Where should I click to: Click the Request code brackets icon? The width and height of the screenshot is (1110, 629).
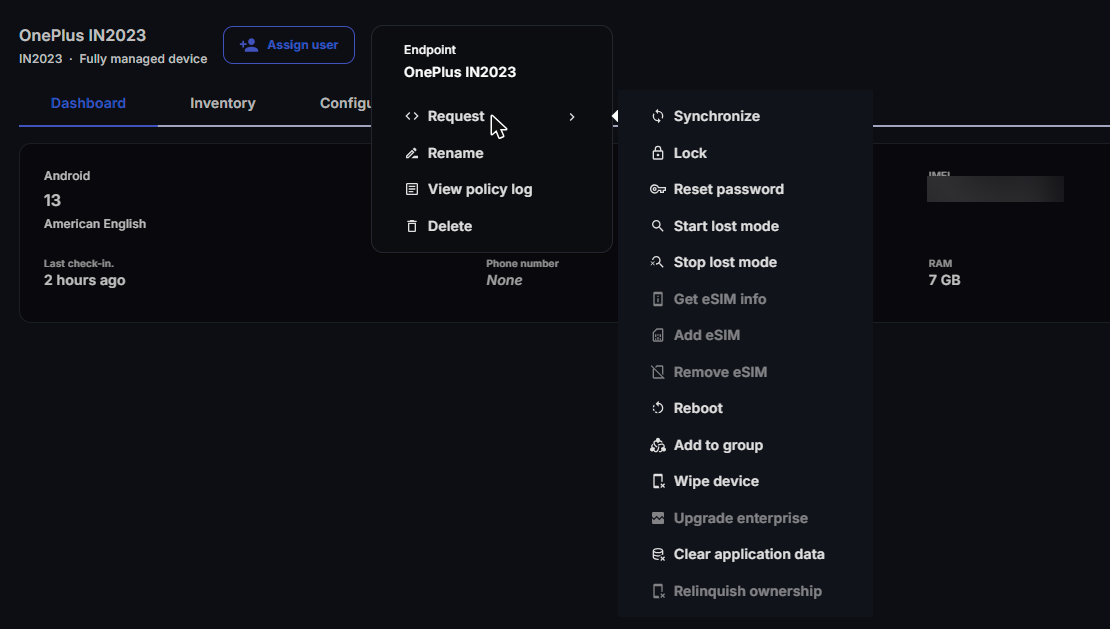tap(412, 116)
